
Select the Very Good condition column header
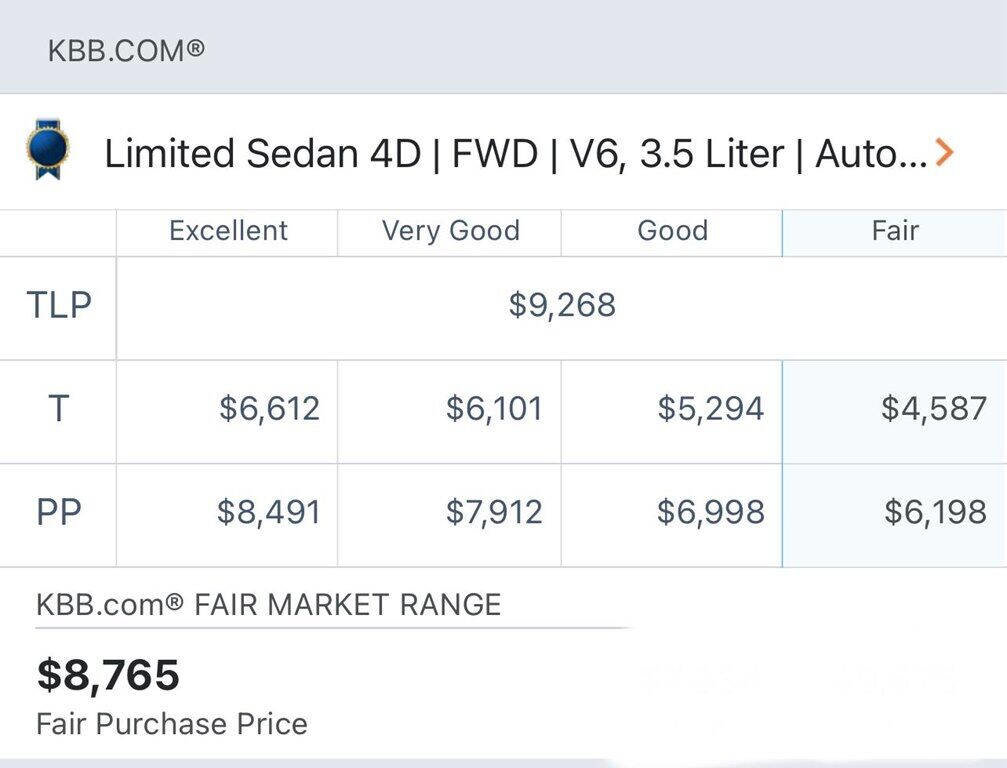point(449,231)
